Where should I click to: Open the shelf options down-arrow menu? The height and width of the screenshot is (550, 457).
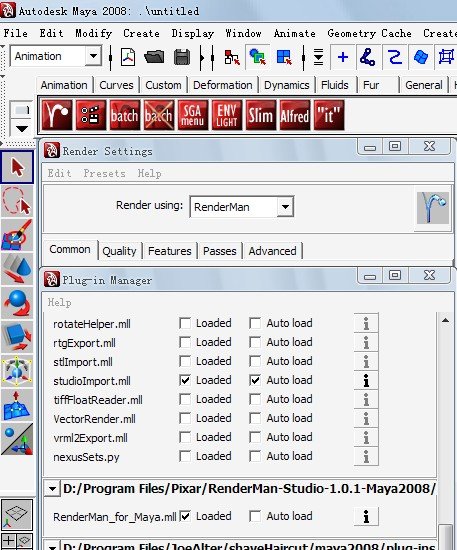click(22, 129)
